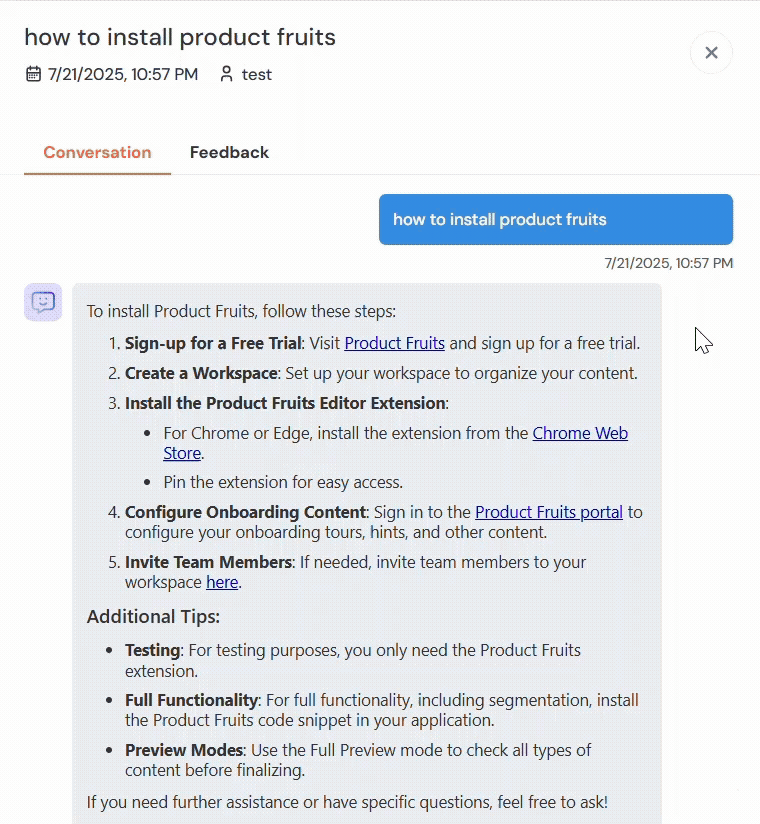The width and height of the screenshot is (760, 824).
Task: Click the bold 'Full Functionality' tip
Action: (x=192, y=700)
